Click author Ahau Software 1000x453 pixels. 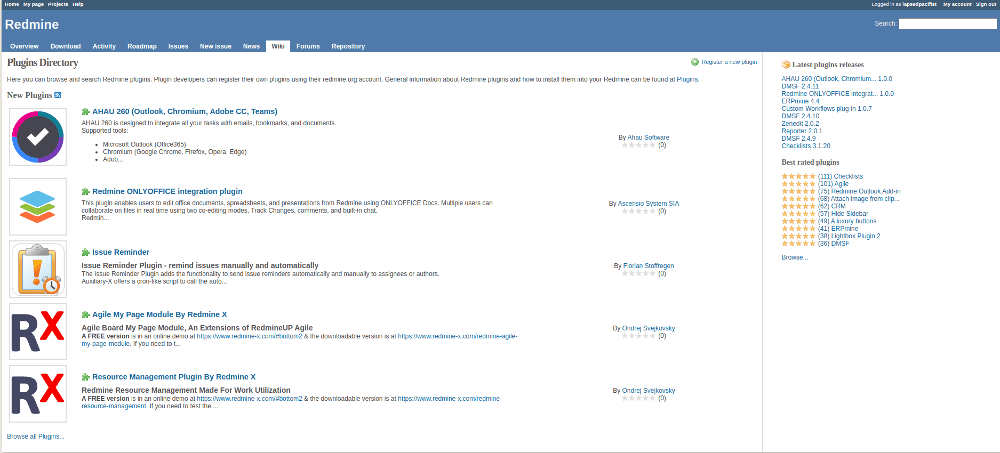tap(648, 137)
